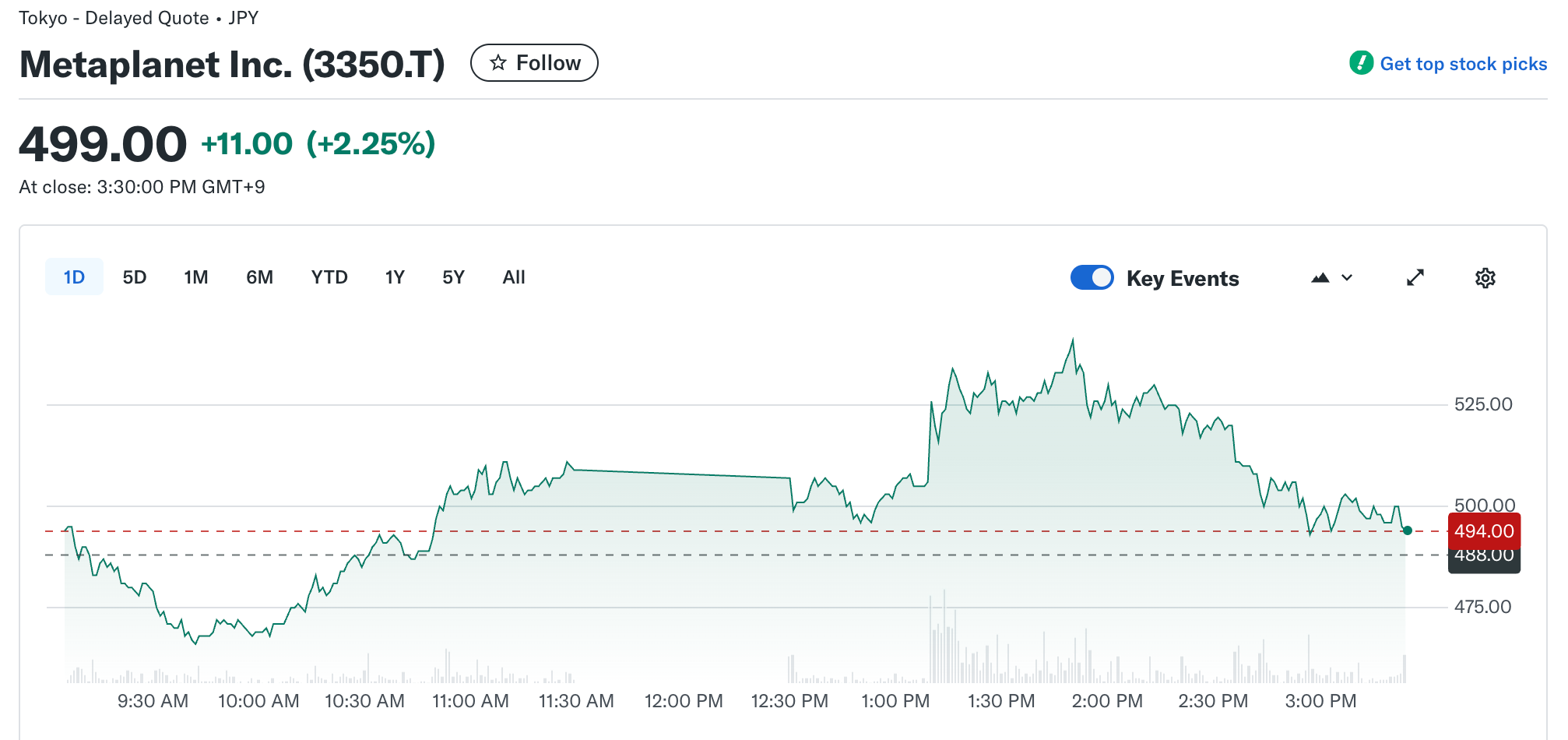Click the mountain chart type icon
The image size is (1568, 740).
pos(1320,278)
